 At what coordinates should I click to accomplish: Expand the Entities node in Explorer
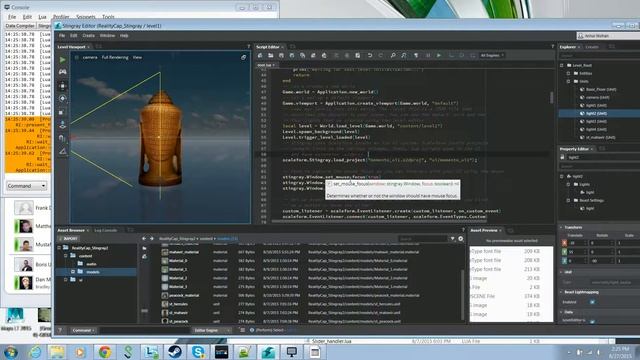[568, 73]
